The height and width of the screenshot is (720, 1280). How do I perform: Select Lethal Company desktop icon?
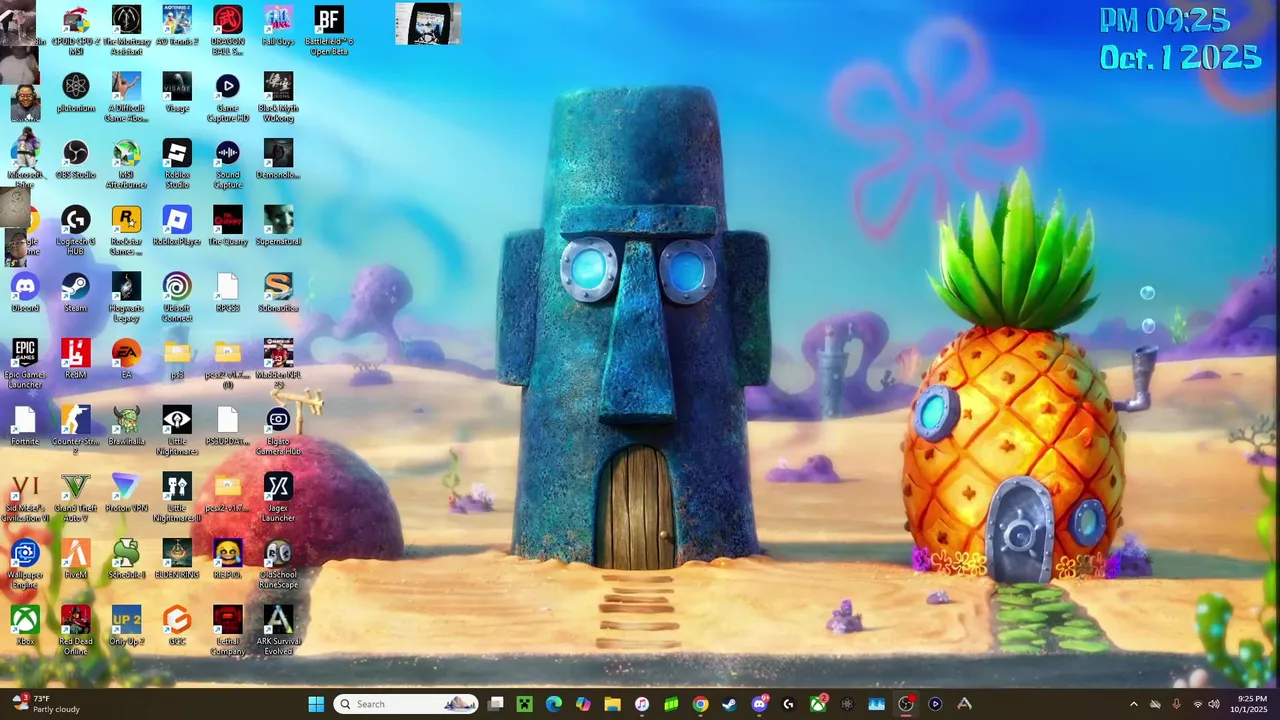click(x=228, y=630)
